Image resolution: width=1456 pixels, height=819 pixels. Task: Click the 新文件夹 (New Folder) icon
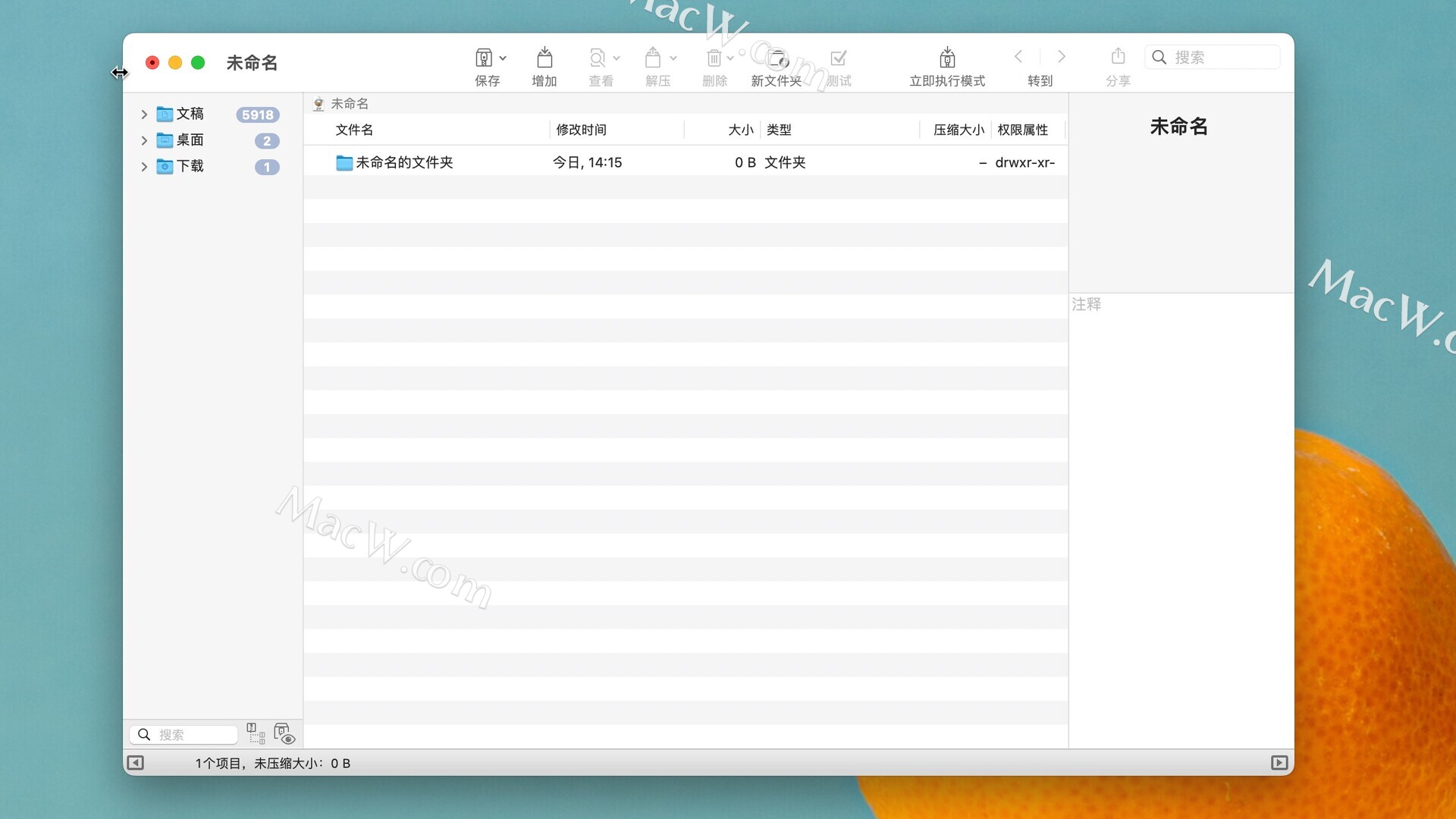778,58
